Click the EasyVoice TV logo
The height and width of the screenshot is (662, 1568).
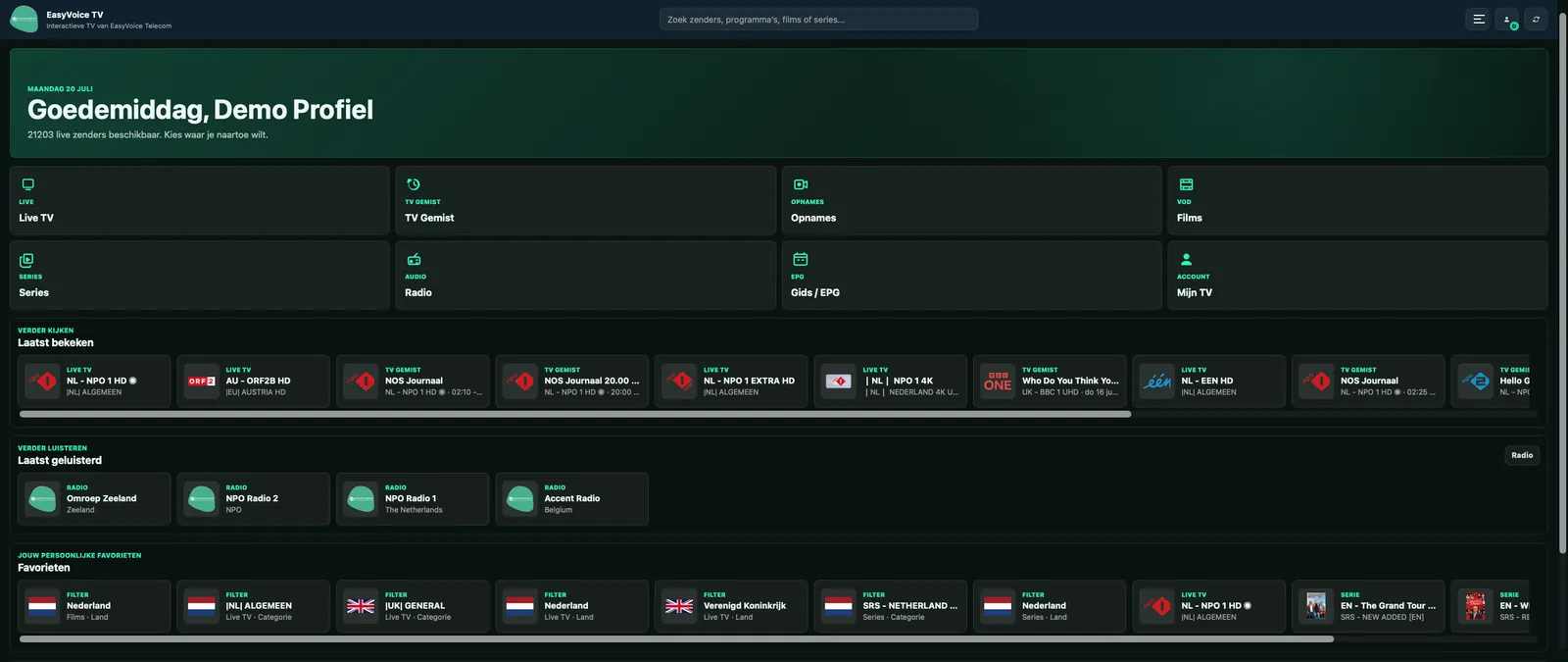(24, 19)
